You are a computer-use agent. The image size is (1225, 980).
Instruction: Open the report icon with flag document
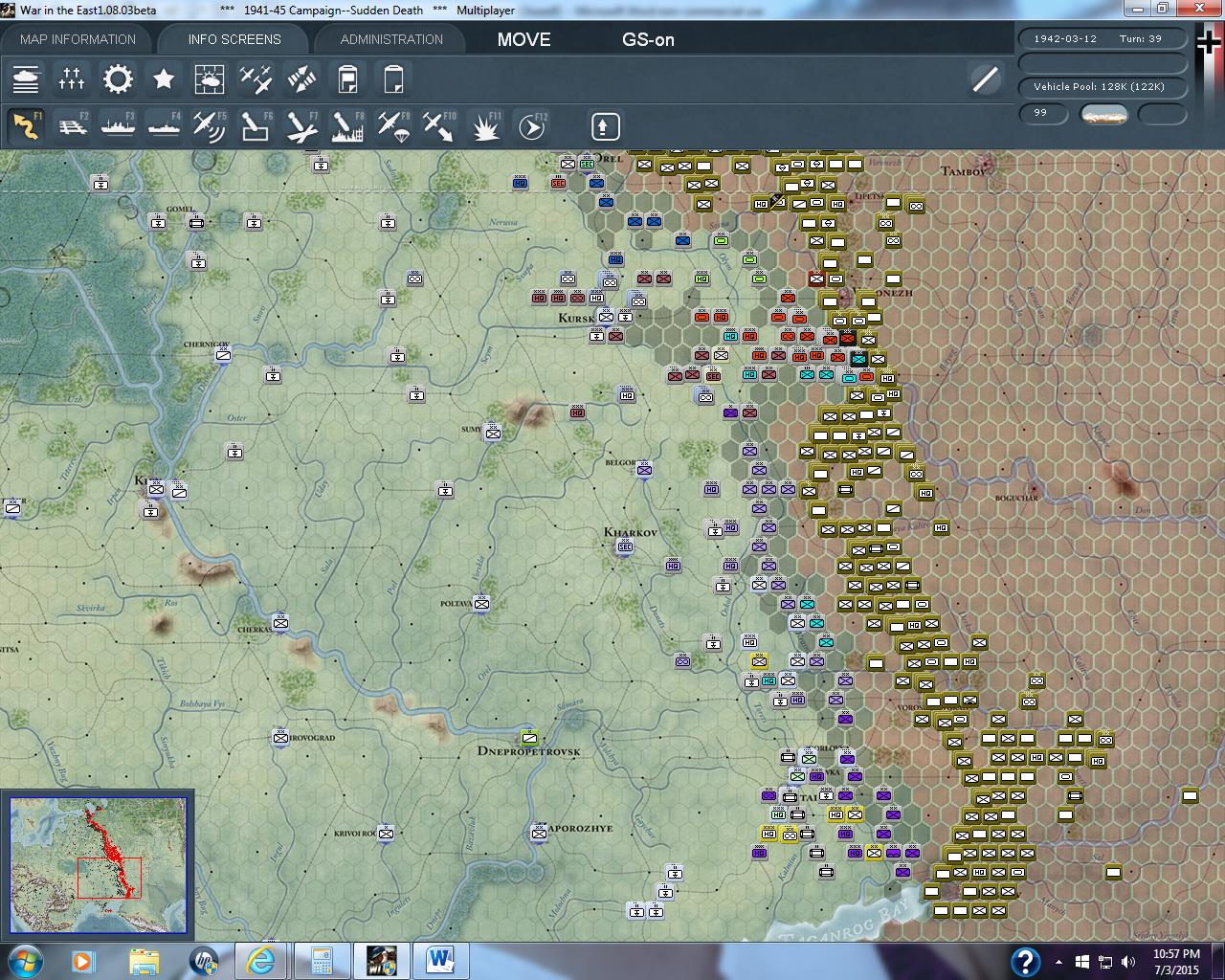(348, 79)
